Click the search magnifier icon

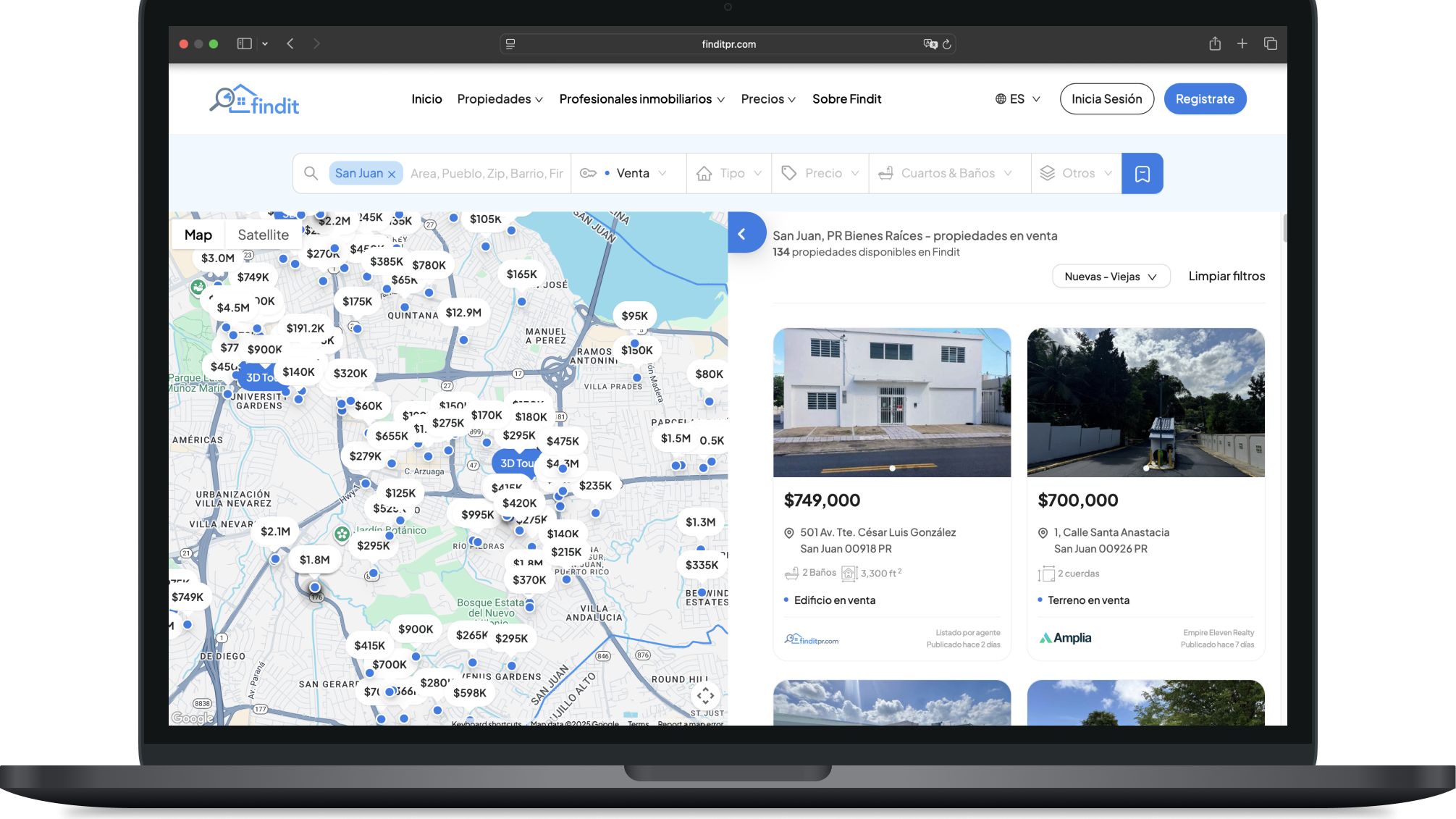(x=311, y=174)
